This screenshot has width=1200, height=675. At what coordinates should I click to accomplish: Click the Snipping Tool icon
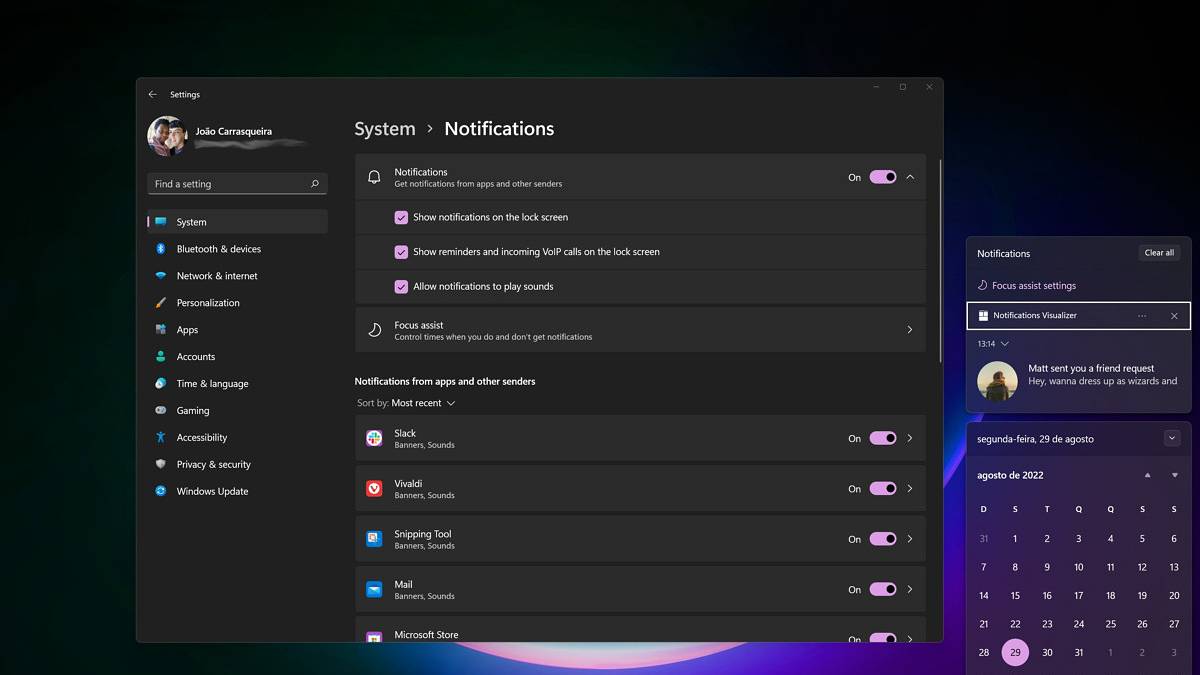[x=374, y=539]
